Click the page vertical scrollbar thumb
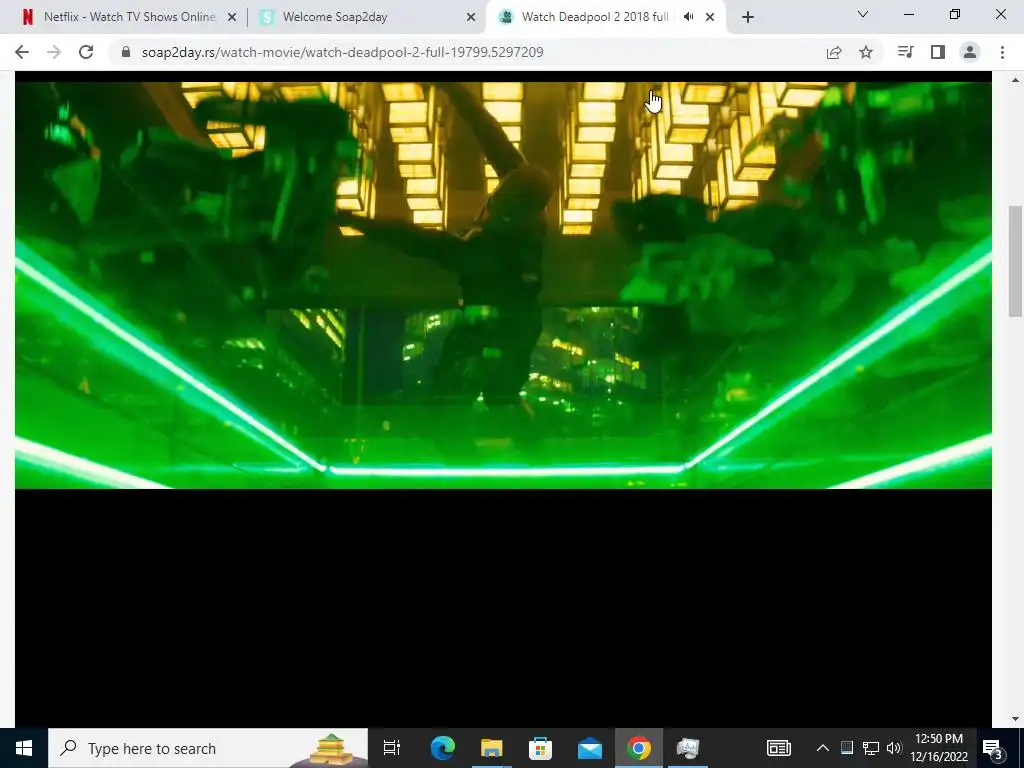The height and width of the screenshot is (768, 1024). coord(1015,261)
